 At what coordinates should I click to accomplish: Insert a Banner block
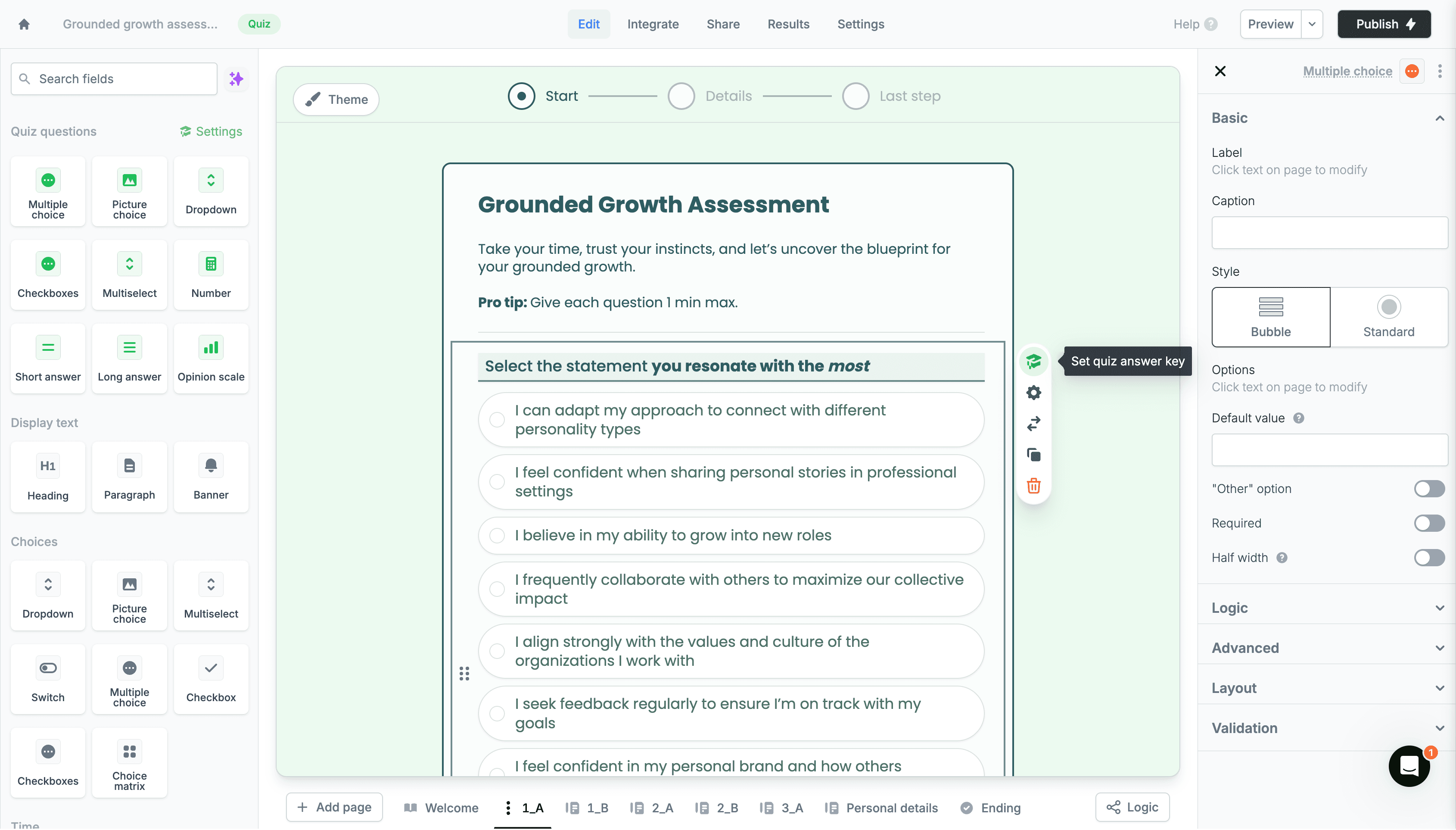click(211, 478)
